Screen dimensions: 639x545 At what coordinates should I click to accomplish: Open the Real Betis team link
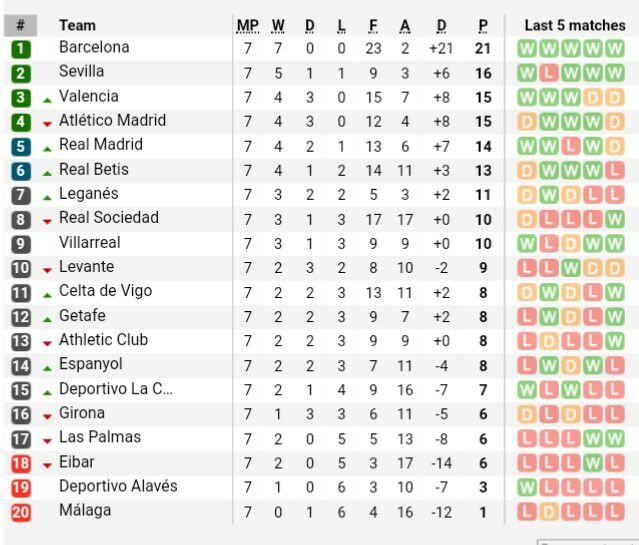tap(94, 169)
